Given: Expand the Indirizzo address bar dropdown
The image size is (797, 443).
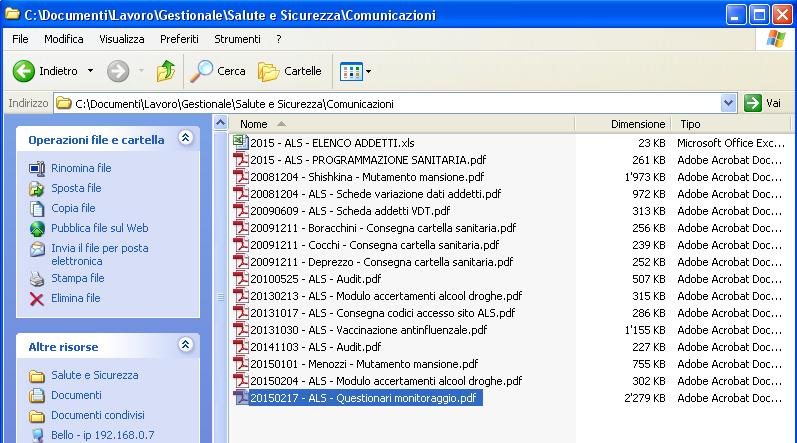Looking at the screenshot, I should (728, 103).
